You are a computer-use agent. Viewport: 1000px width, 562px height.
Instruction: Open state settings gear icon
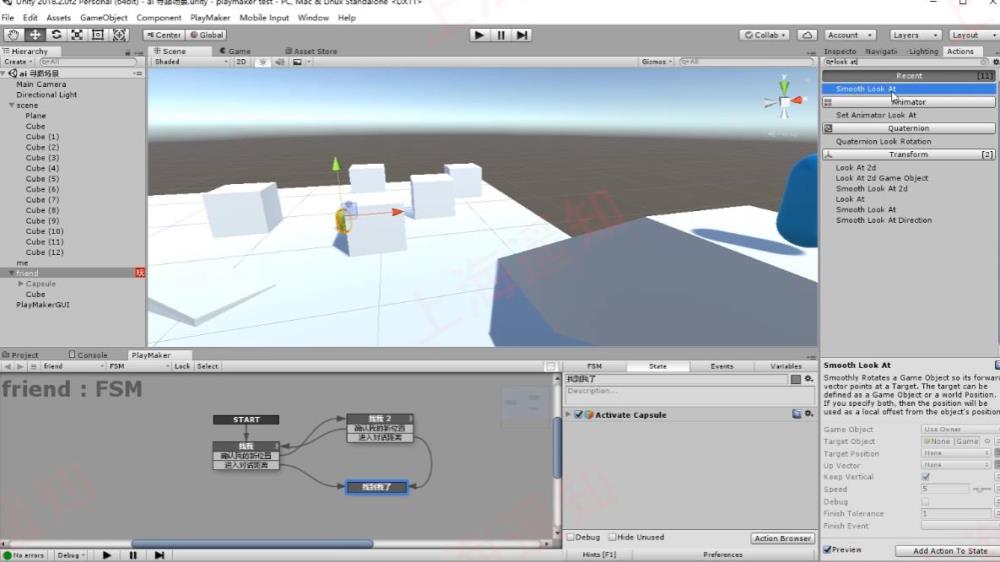[x=809, y=379]
